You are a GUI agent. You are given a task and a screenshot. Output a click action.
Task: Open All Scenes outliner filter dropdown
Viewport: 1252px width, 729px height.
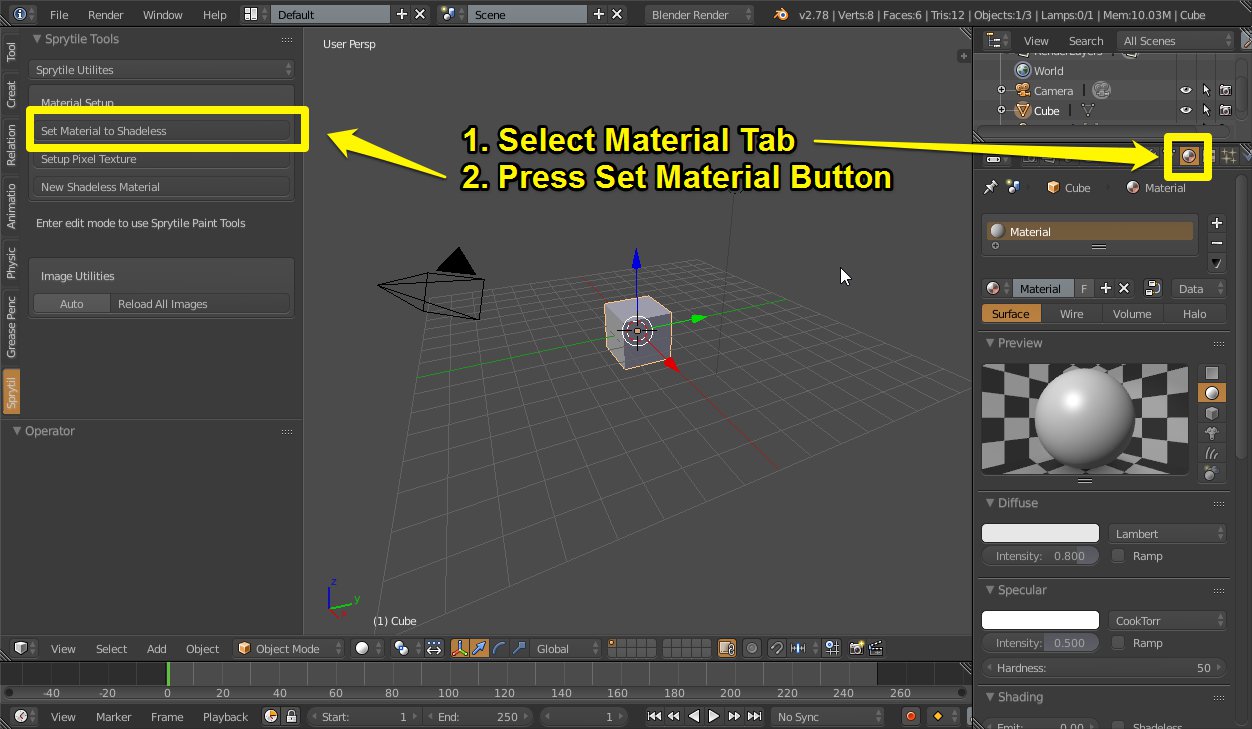coord(1177,40)
